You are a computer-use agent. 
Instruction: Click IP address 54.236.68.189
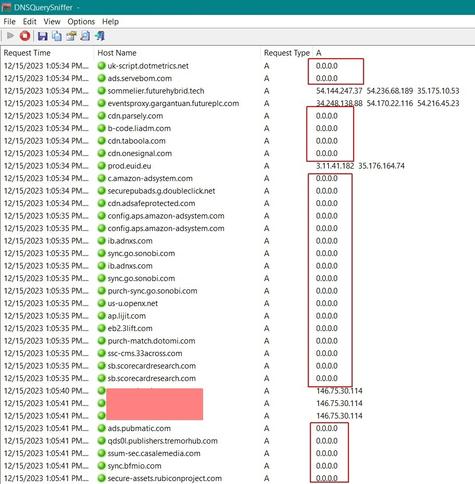(390, 91)
